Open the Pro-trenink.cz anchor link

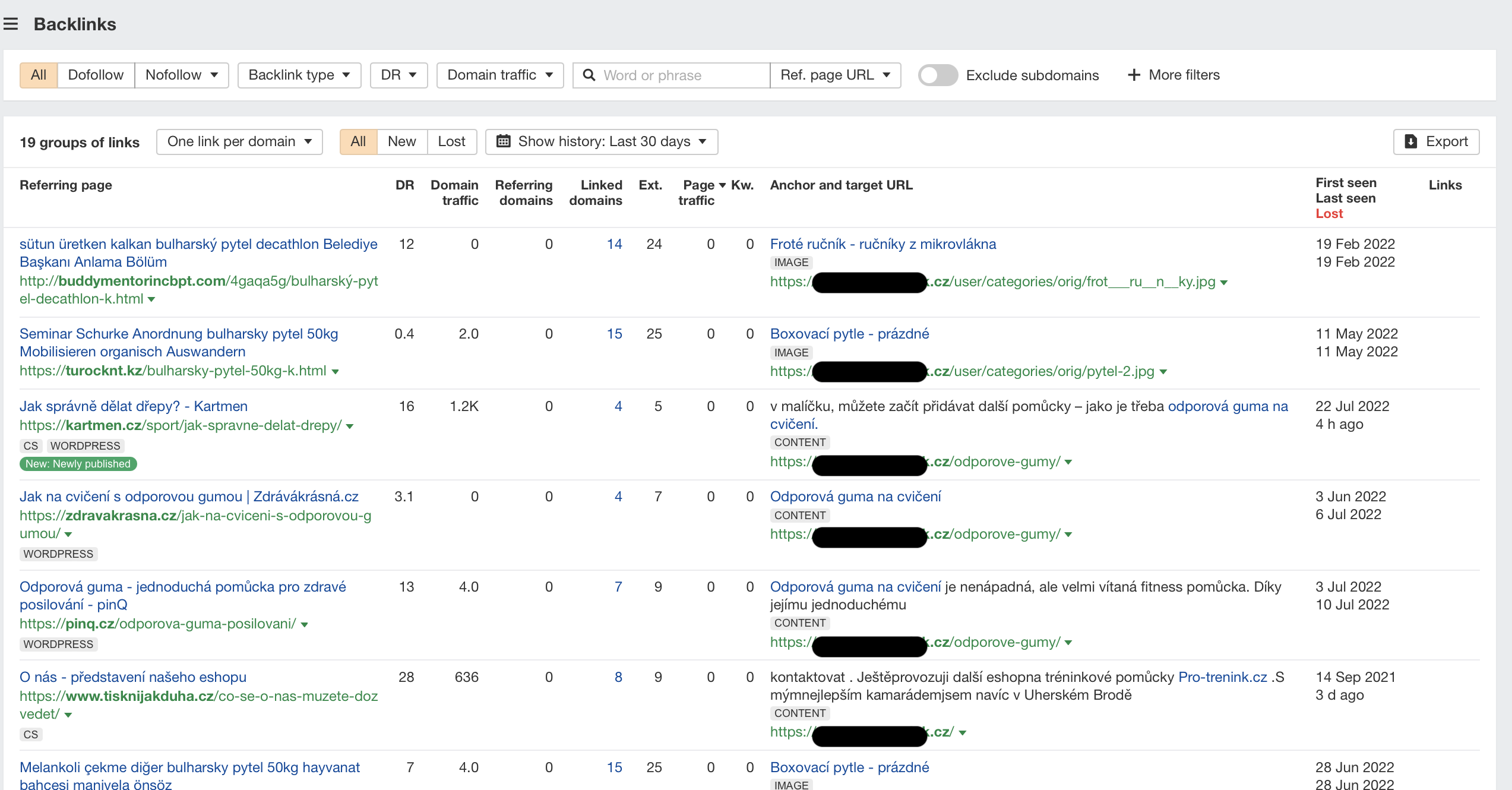[1223, 677]
